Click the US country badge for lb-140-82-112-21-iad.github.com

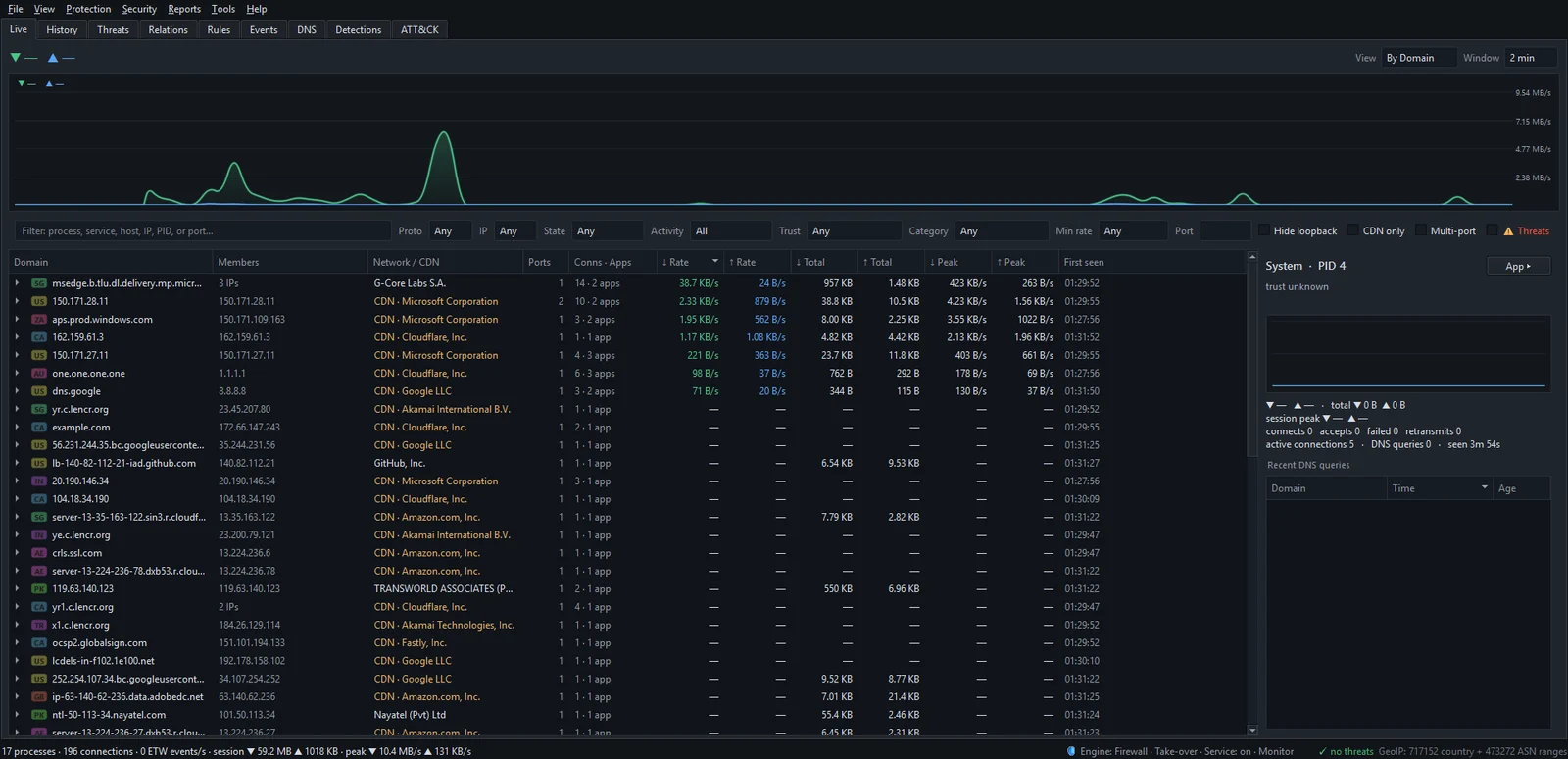(39, 463)
